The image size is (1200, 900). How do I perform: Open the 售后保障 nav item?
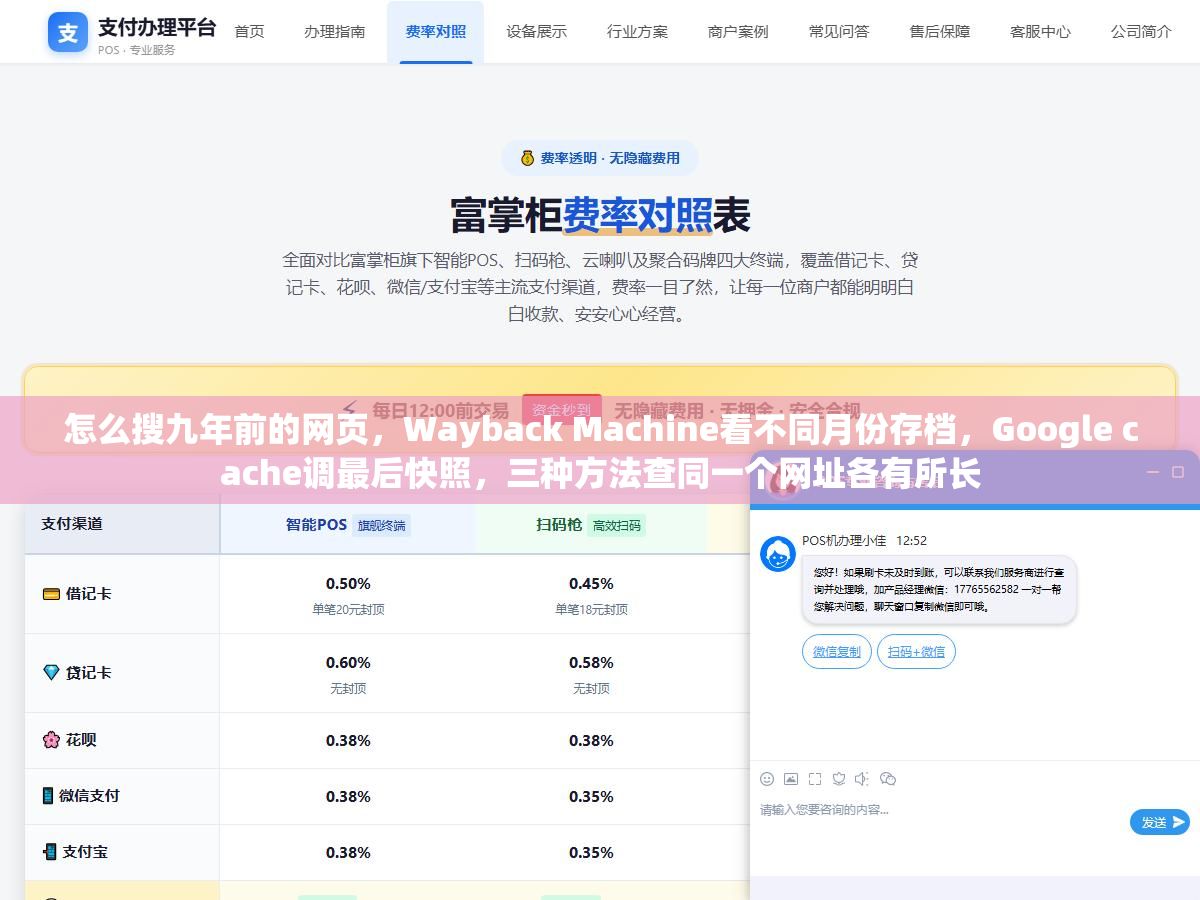[940, 32]
